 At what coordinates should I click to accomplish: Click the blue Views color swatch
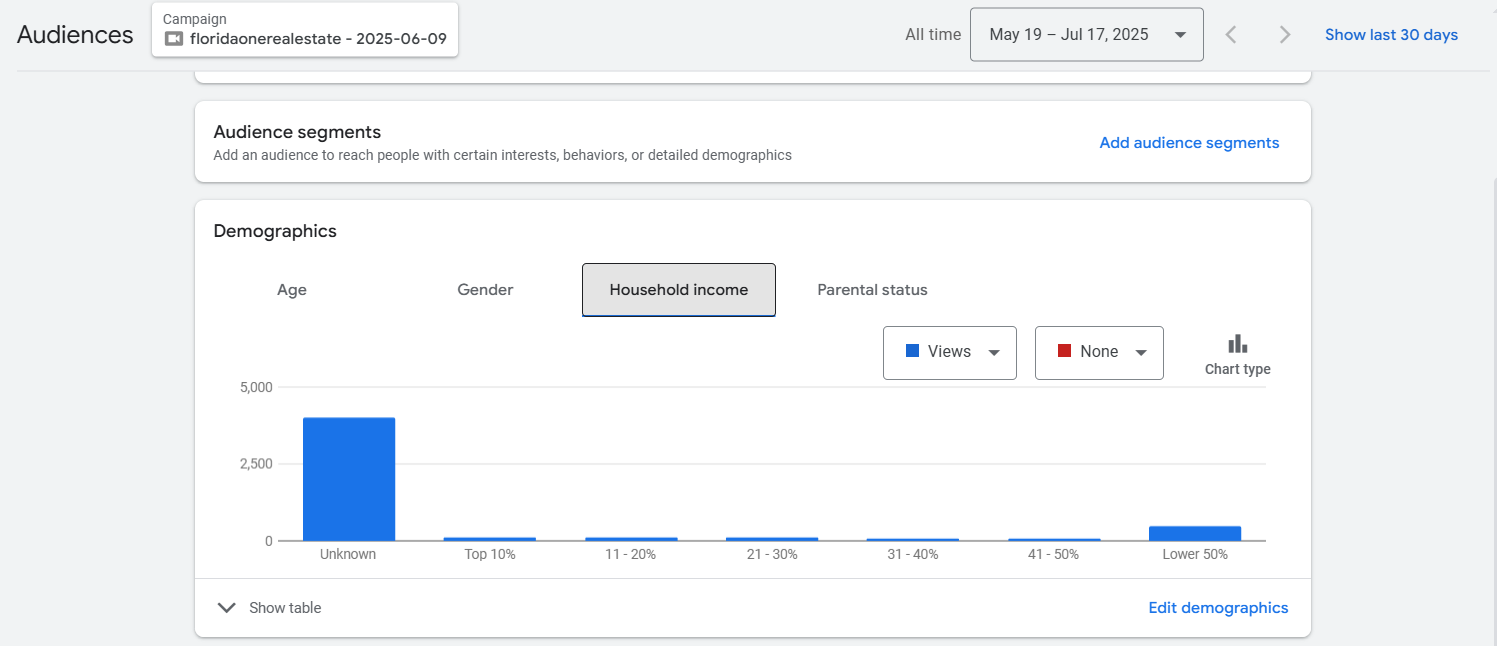pos(912,351)
